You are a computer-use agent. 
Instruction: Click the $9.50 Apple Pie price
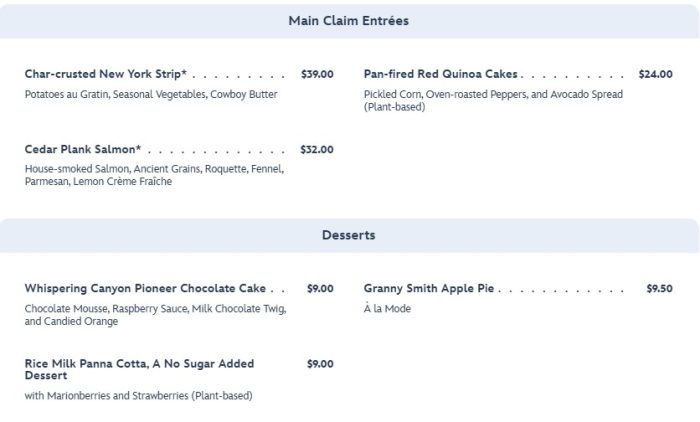pyautogui.click(x=659, y=288)
